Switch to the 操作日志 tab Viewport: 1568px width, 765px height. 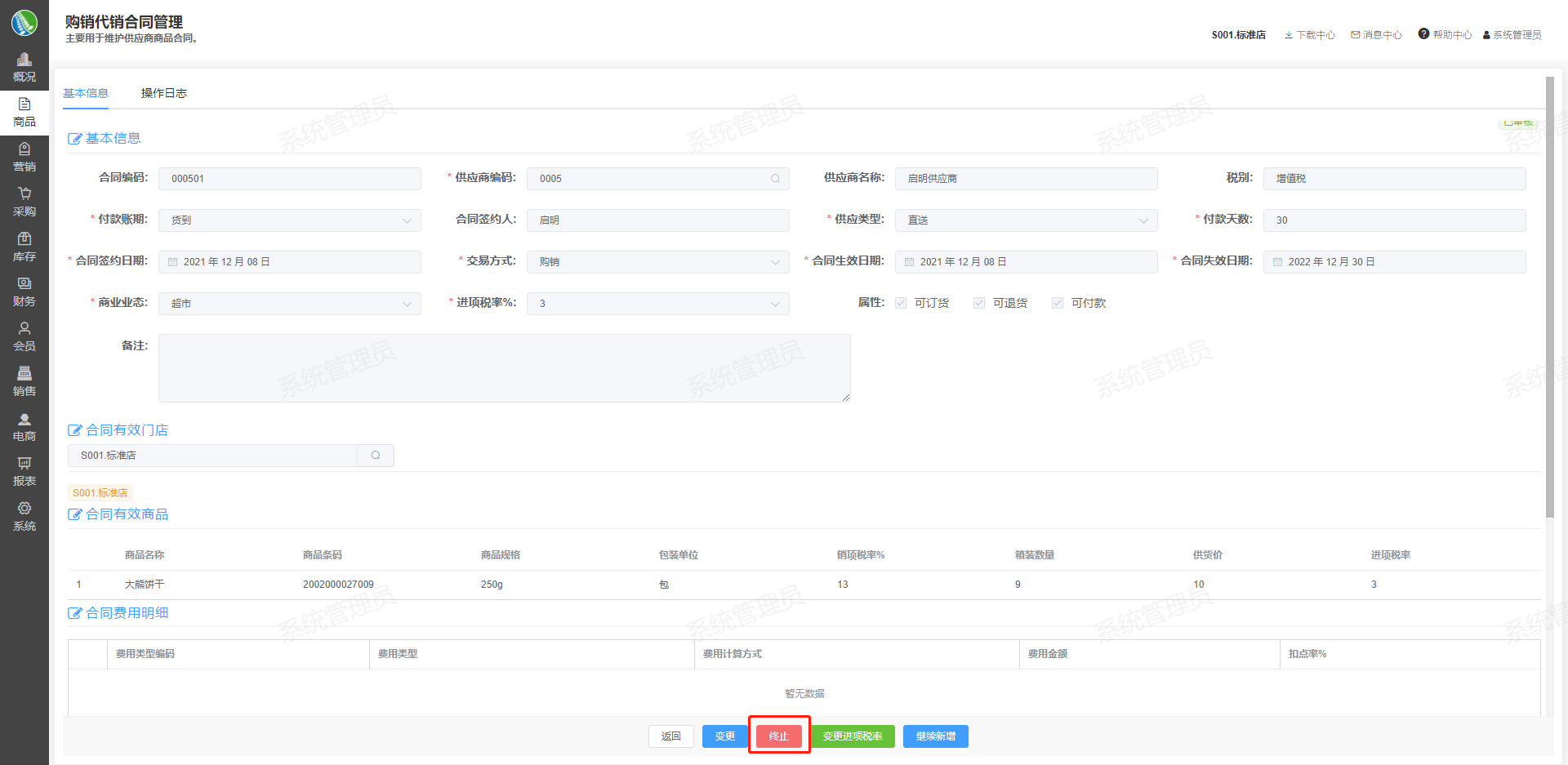(x=164, y=93)
